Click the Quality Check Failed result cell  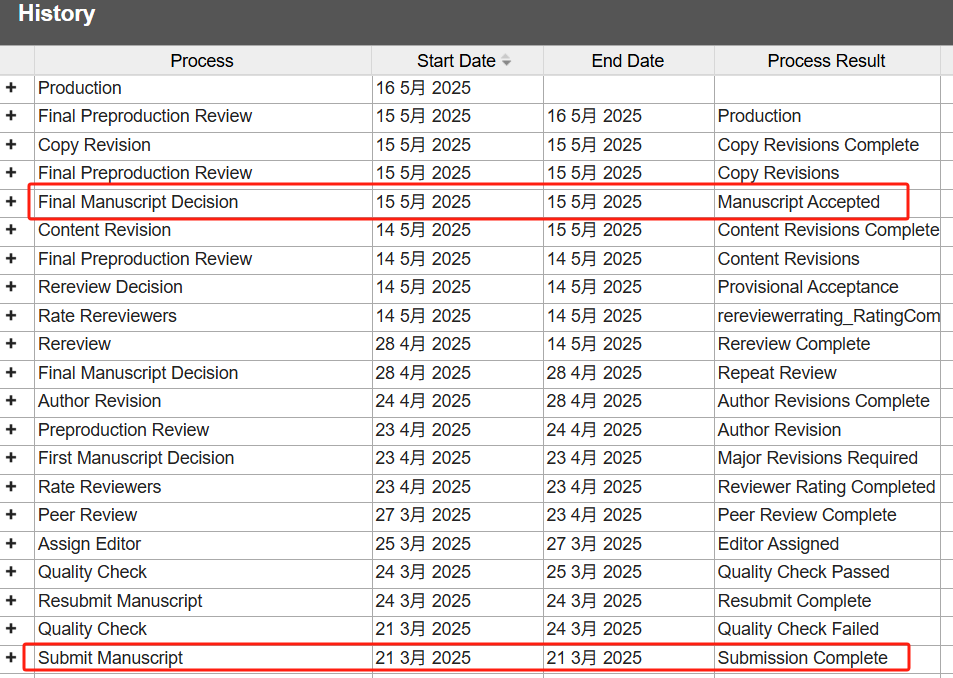pyautogui.click(x=798, y=629)
